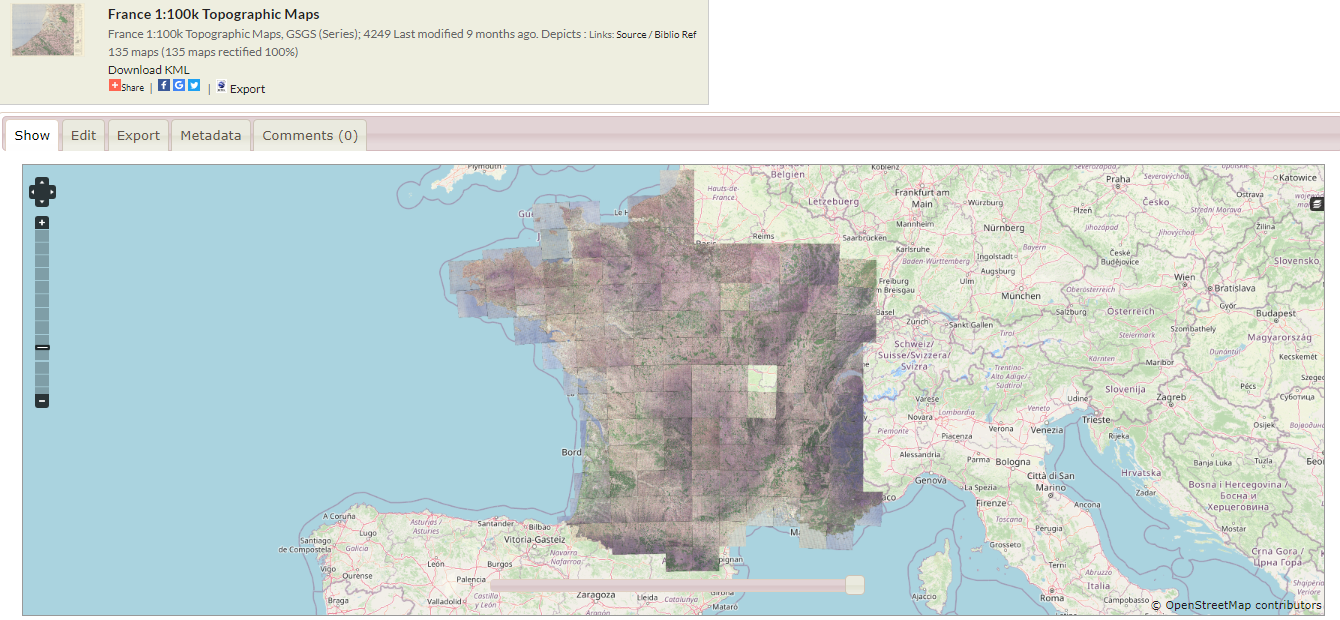Image resolution: width=1340 pixels, height=620 pixels.
Task: Share on Facebook icon
Action: coord(164,86)
